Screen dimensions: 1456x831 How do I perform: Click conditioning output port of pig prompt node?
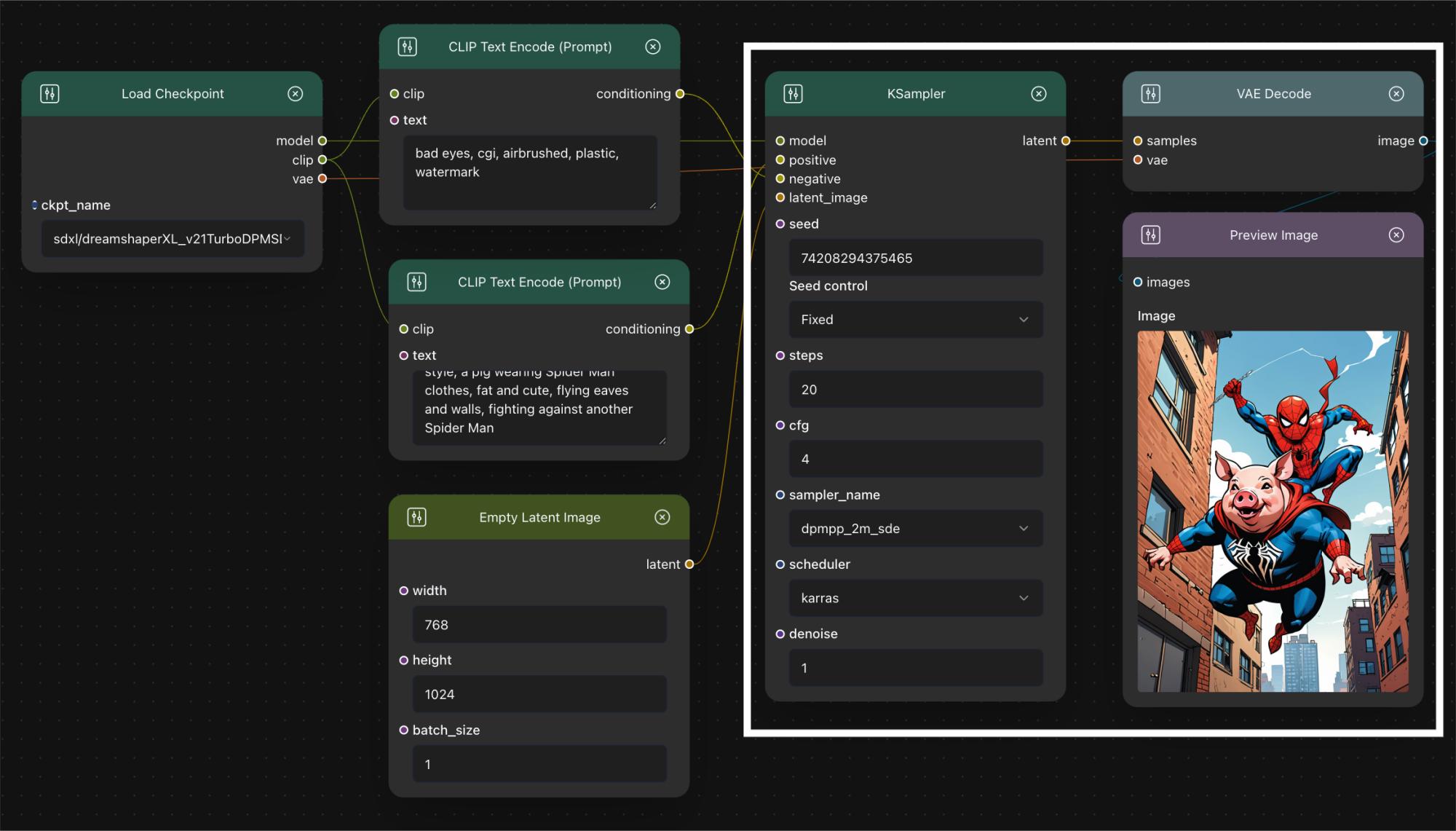(689, 329)
